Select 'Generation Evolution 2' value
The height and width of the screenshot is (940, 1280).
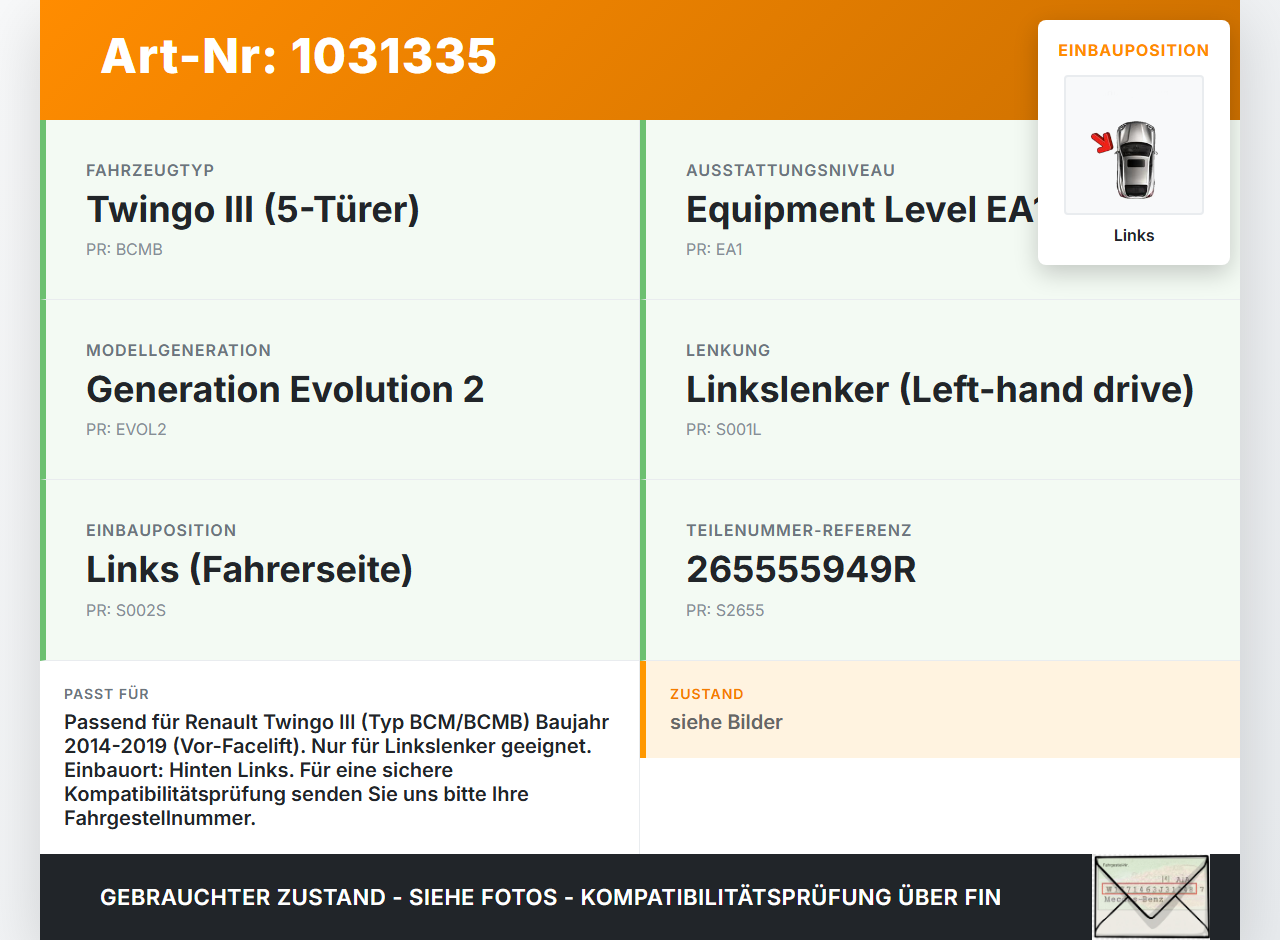285,389
